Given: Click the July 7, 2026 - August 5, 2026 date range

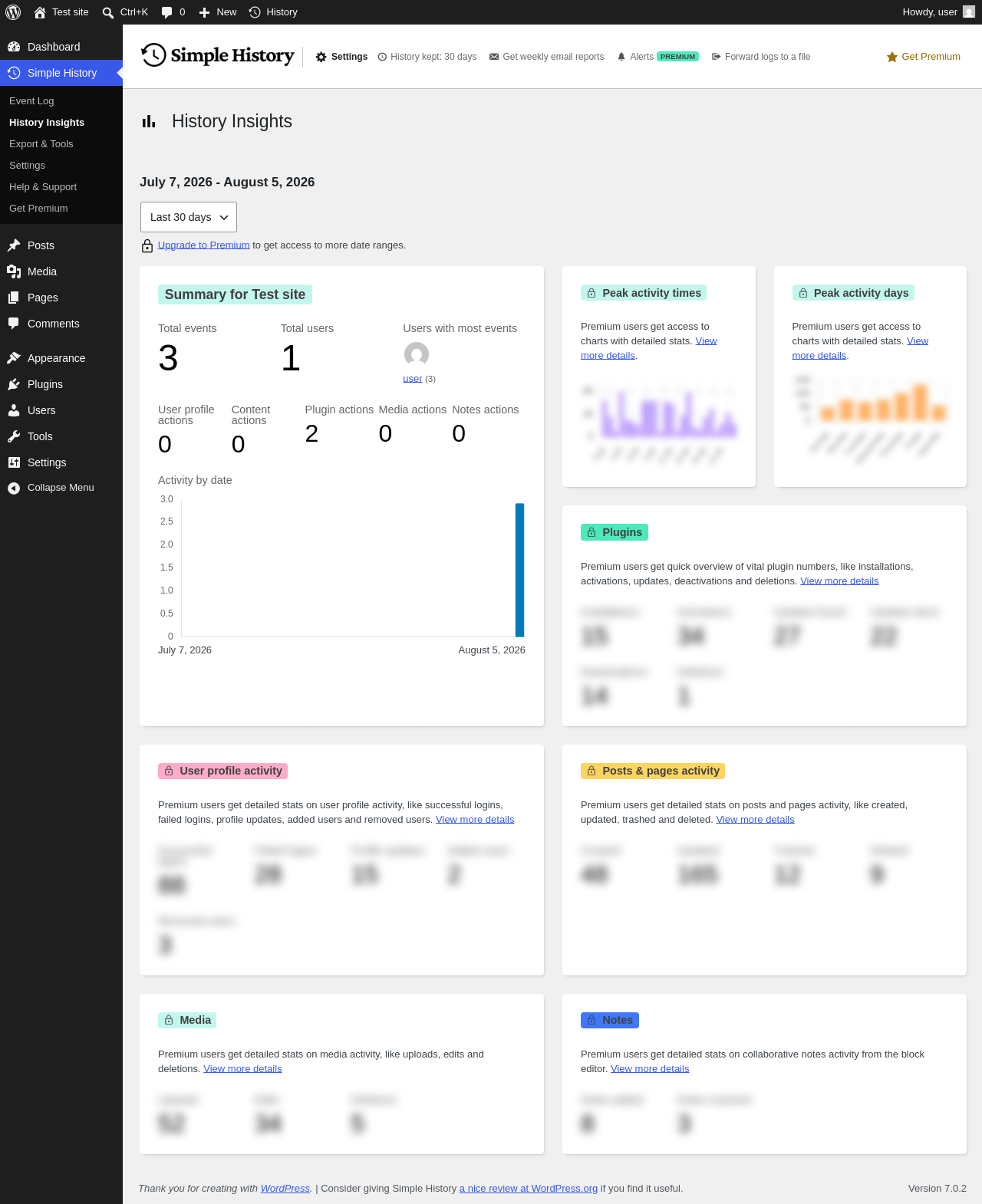Looking at the screenshot, I should (227, 183).
